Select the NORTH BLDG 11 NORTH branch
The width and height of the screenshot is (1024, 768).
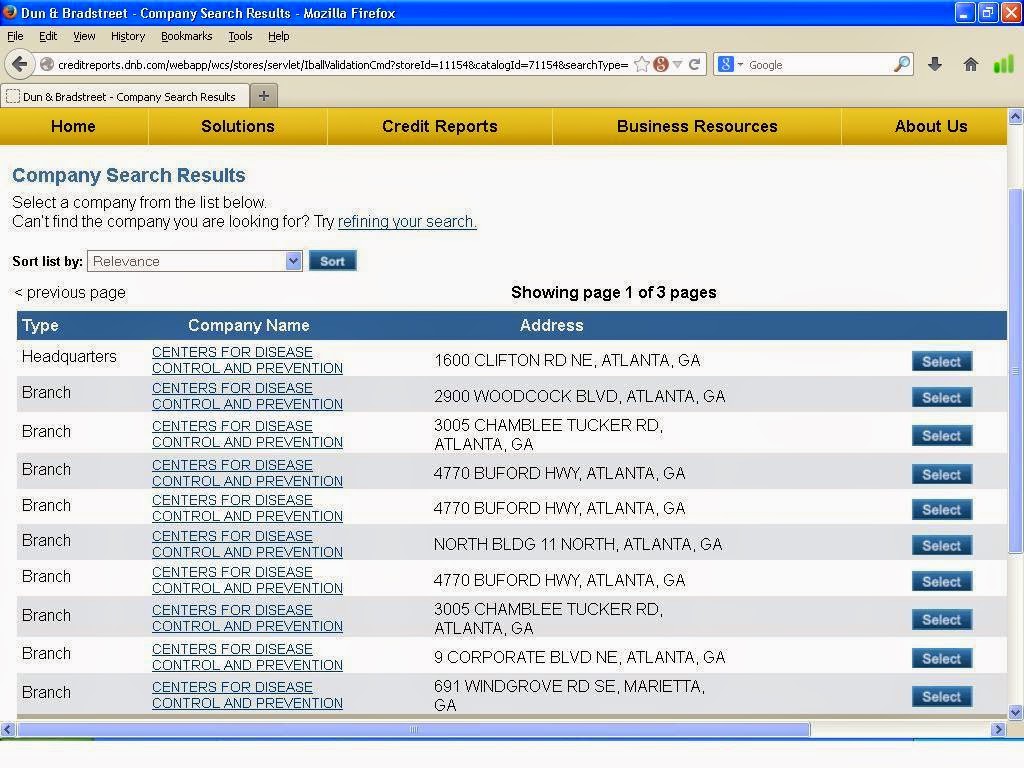pyautogui.click(x=941, y=545)
